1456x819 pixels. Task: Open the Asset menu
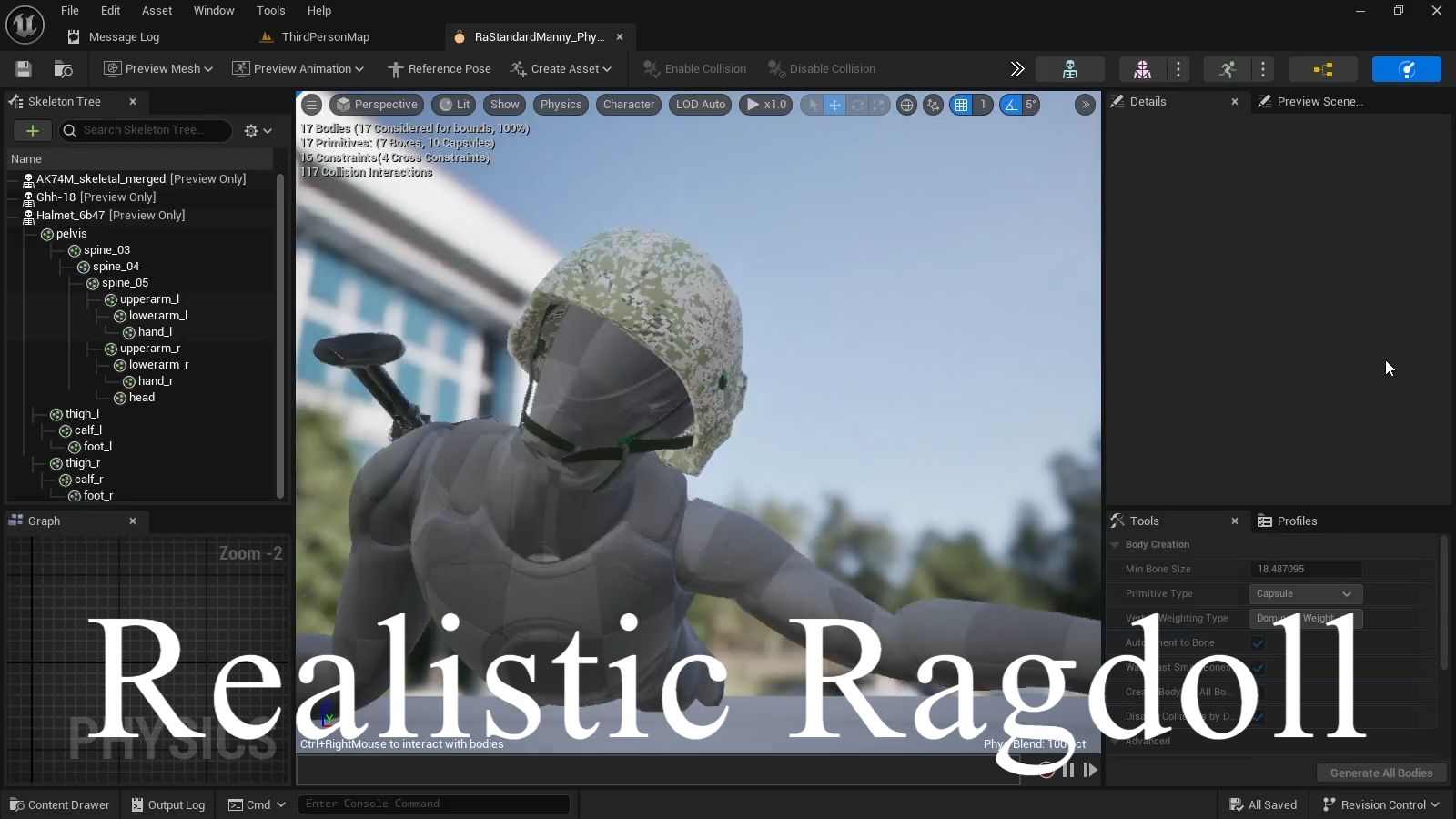pyautogui.click(x=157, y=11)
